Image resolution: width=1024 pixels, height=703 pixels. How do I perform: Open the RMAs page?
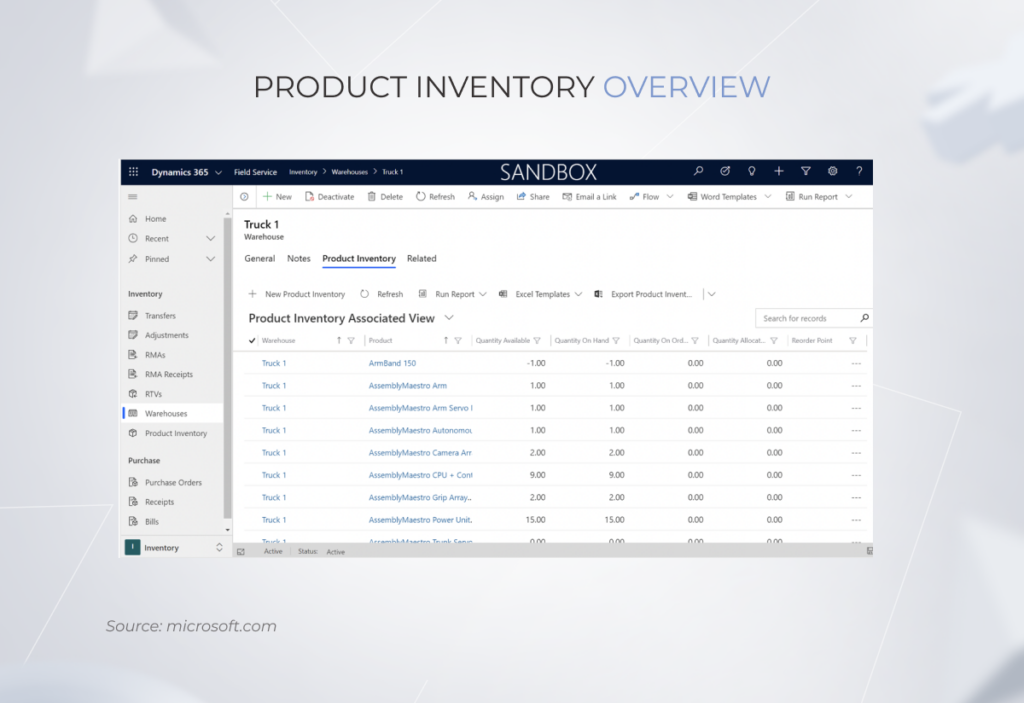click(158, 354)
